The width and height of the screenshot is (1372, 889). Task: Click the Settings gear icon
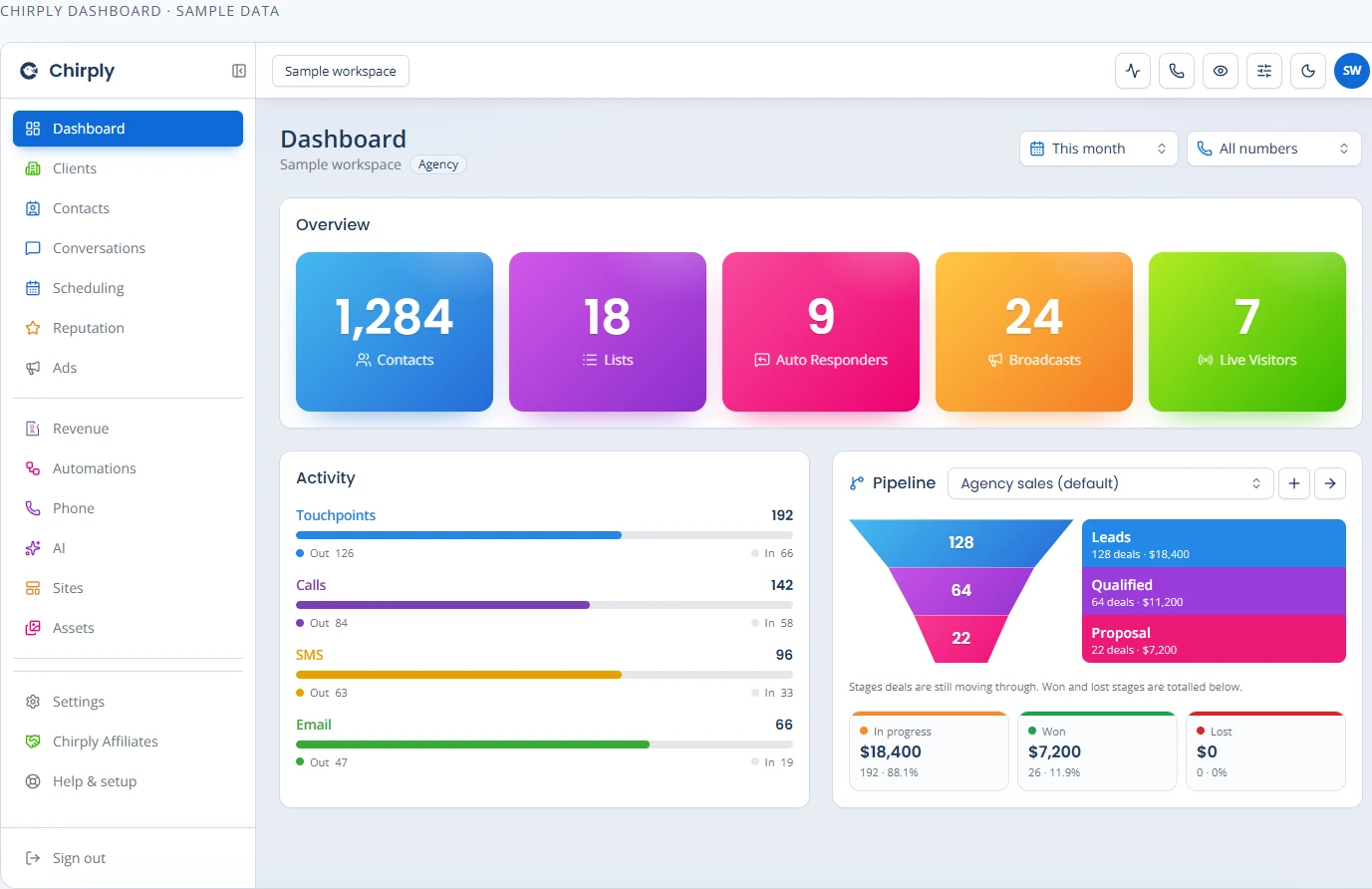click(x=33, y=702)
